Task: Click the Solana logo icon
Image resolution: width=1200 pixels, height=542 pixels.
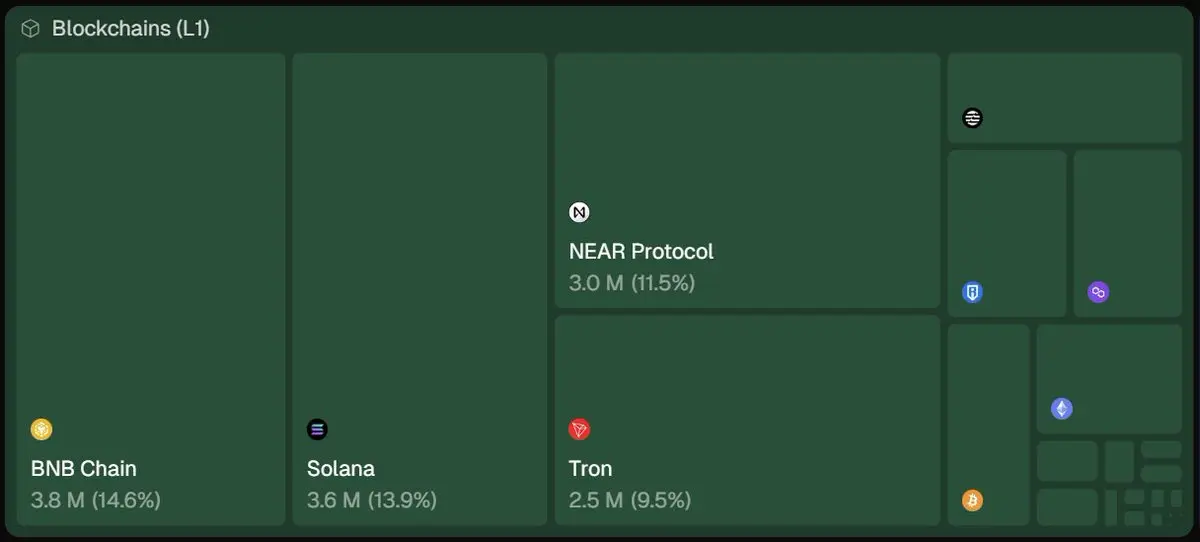Action: [317, 430]
